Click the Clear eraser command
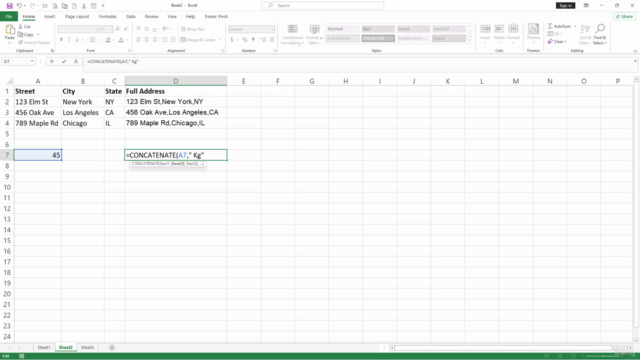The height and width of the screenshot is (360, 640). [557, 42]
